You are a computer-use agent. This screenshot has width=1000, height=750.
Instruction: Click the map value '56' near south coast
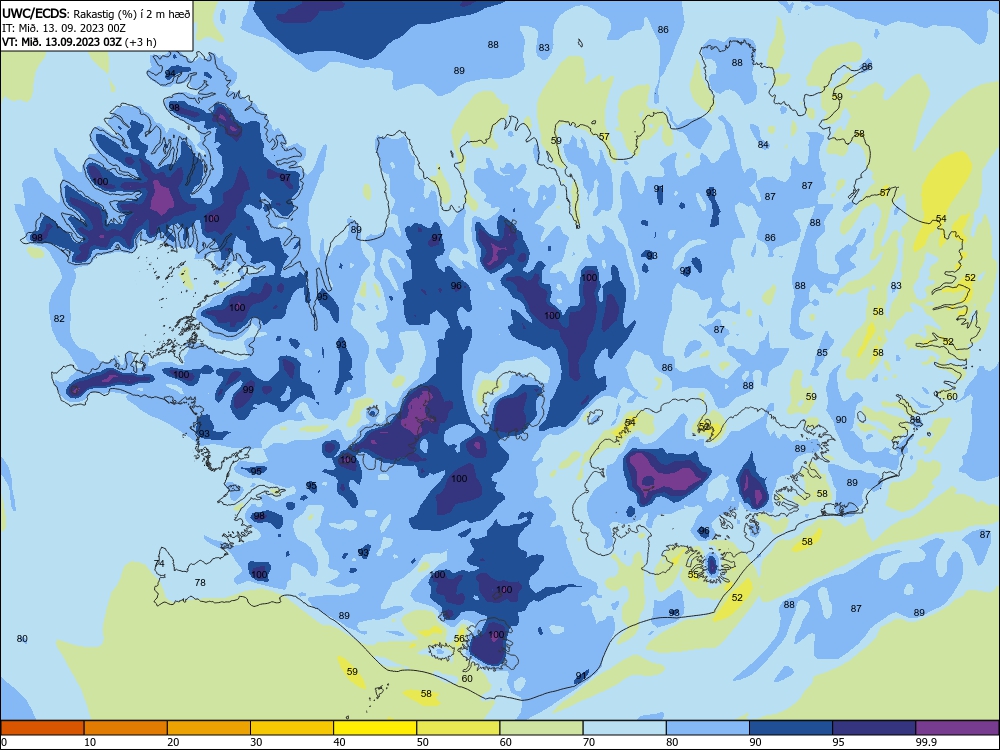(x=459, y=638)
